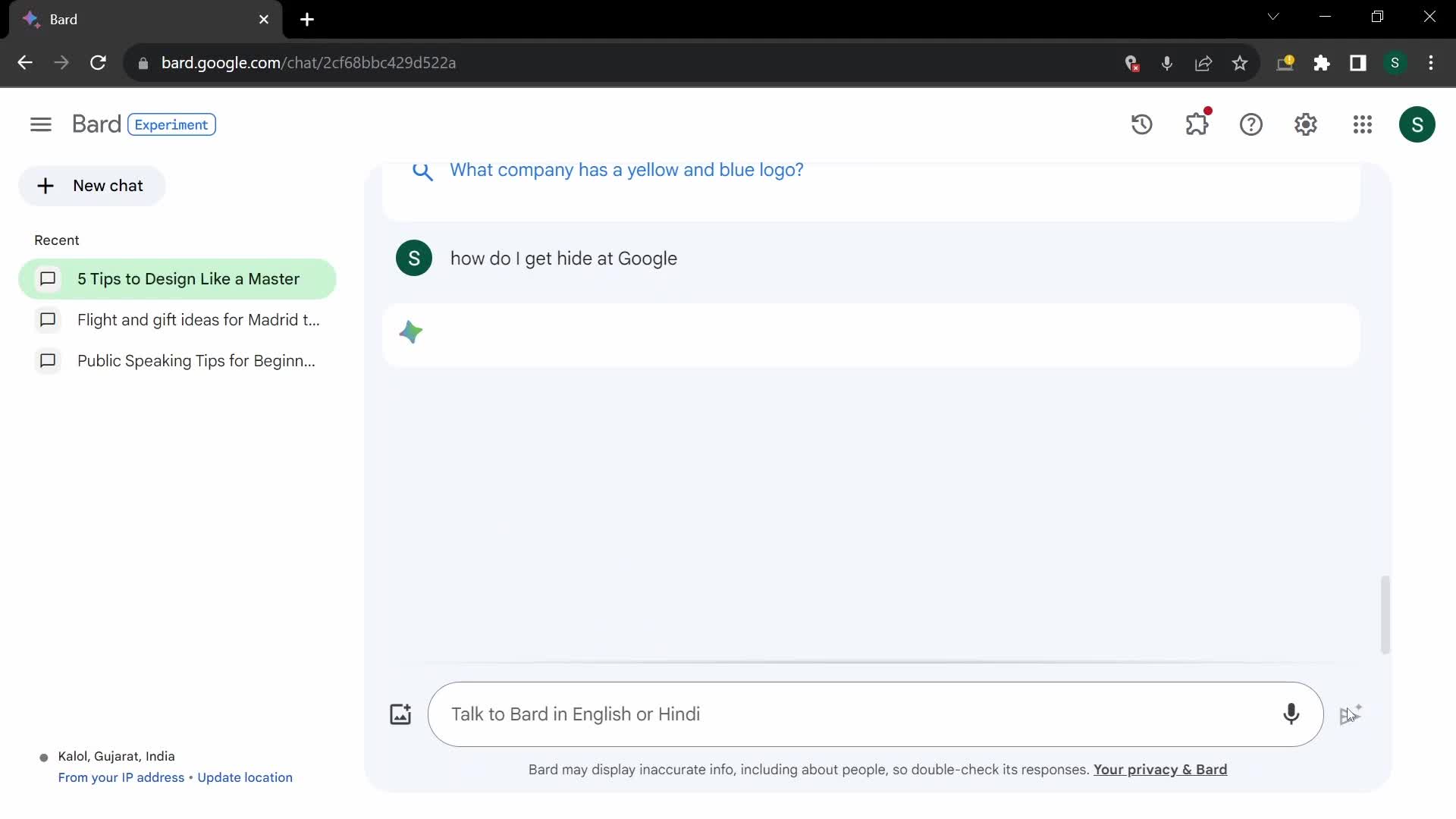Click the 'Recent' heading
Screen dimensions: 1456x819
[x=57, y=240]
